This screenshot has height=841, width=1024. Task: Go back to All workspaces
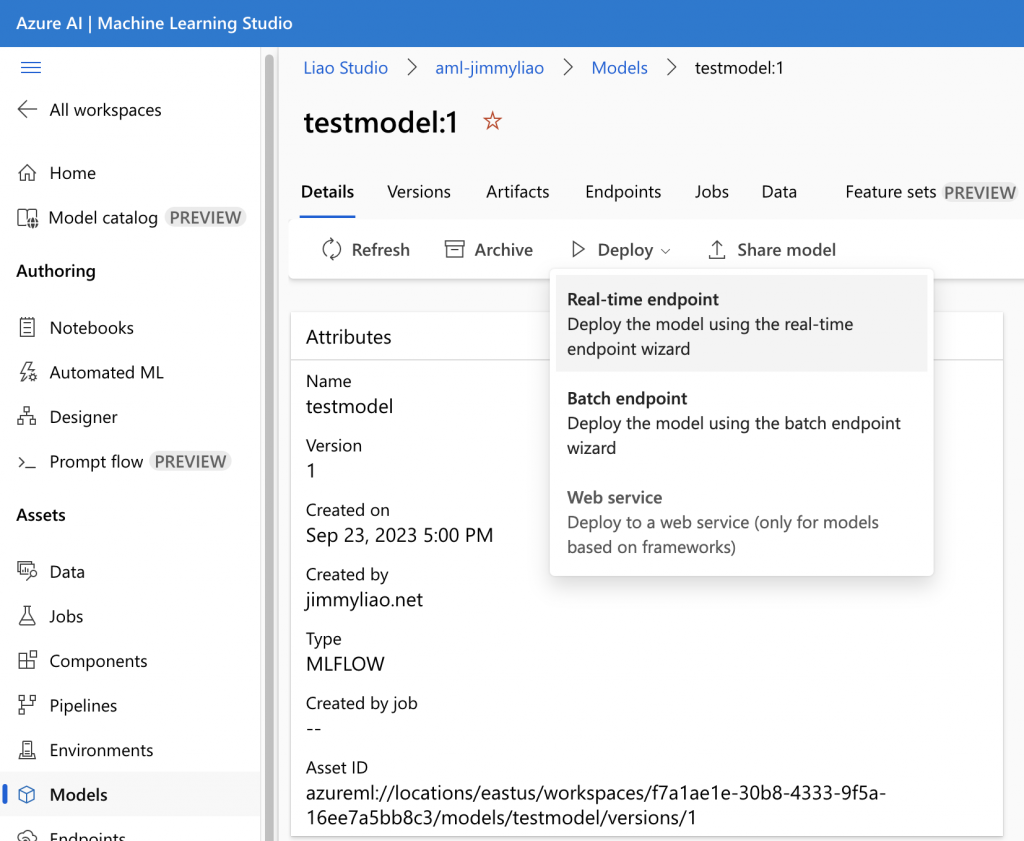[105, 110]
